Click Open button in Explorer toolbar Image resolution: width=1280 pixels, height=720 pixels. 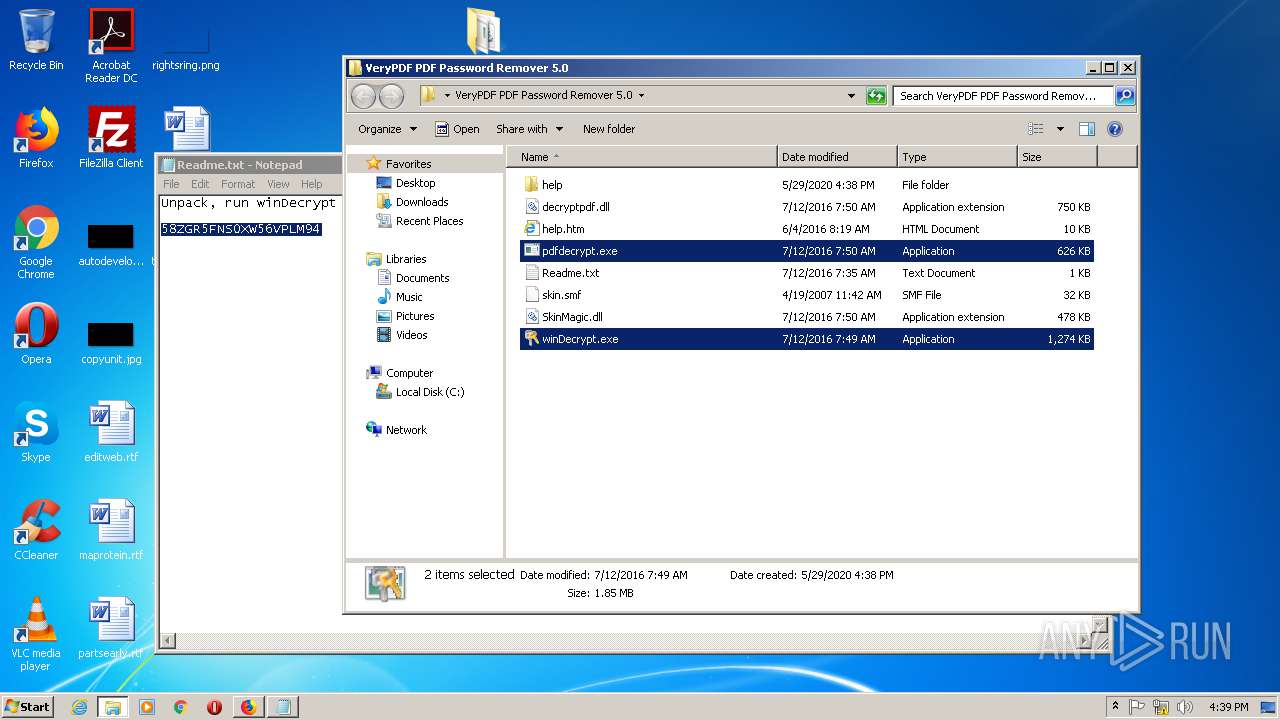457,129
